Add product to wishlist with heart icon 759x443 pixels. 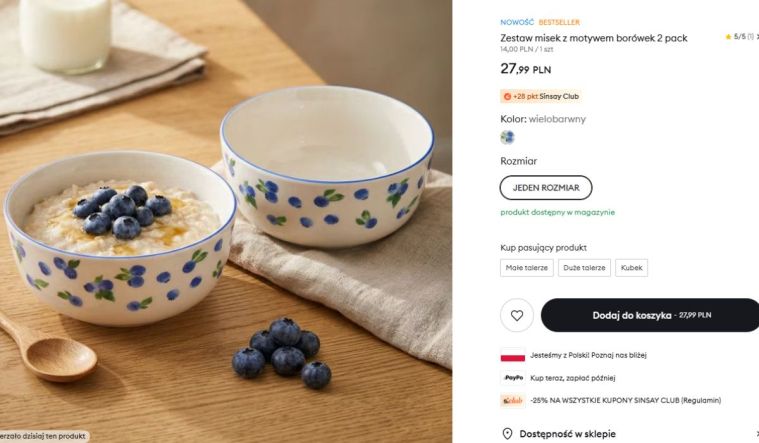tap(517, 315)
